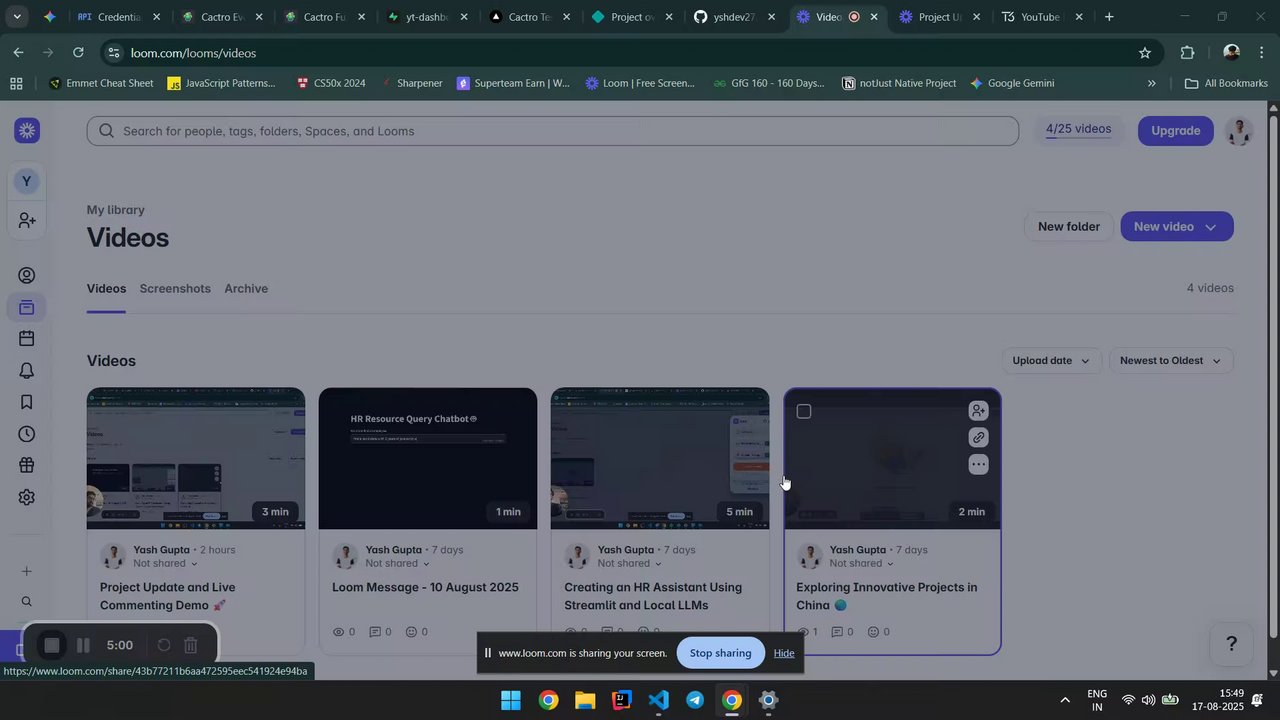Stop the recording with square stop button
Image resolution: width=1280 pixels, height=720 pixels.
click(52, 646)
